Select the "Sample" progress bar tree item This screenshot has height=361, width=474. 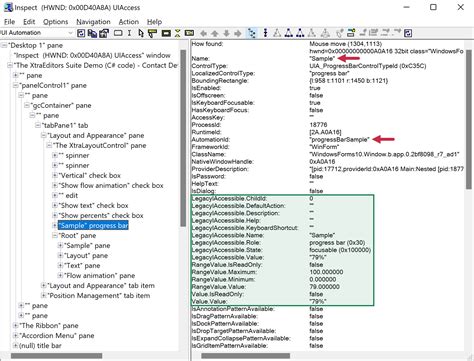pos(93,226)
